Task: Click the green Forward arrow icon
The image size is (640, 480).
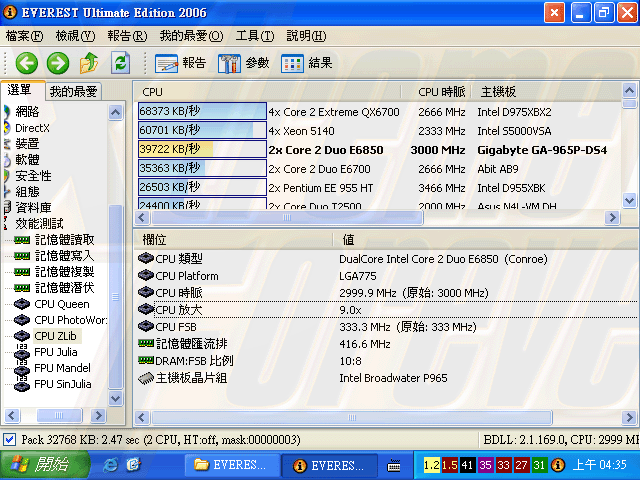Action: 58,63
